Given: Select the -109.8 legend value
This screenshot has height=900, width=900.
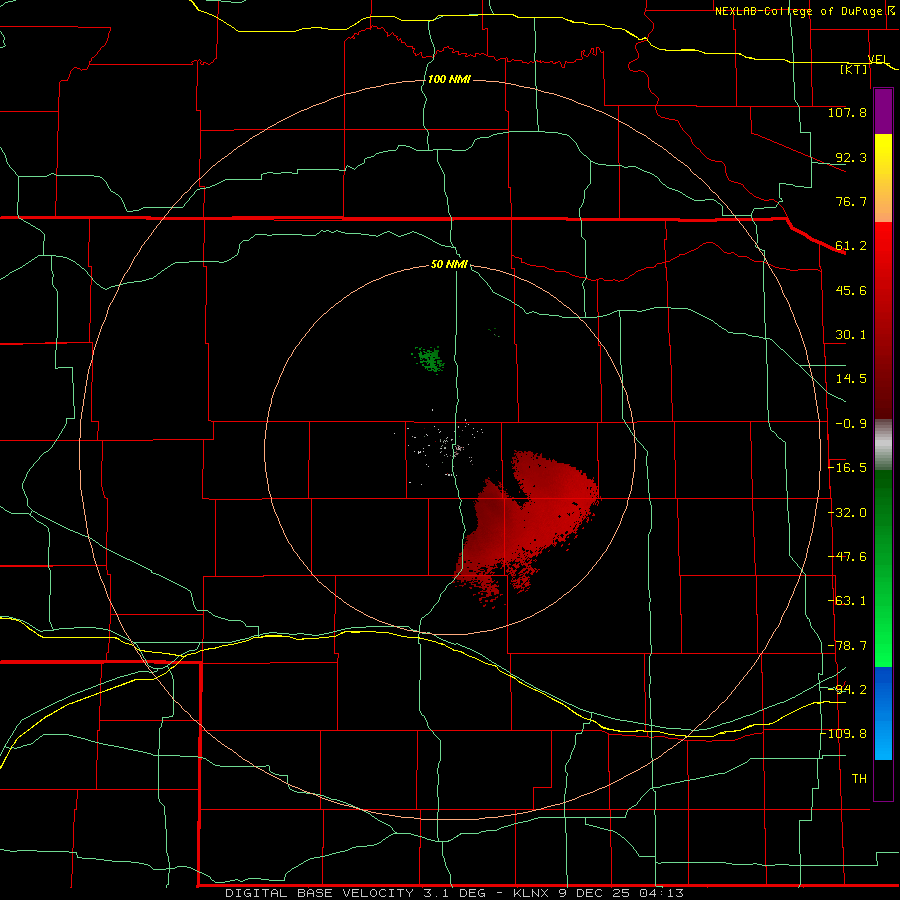Looking at the screenshot, I should click(844, 734).
